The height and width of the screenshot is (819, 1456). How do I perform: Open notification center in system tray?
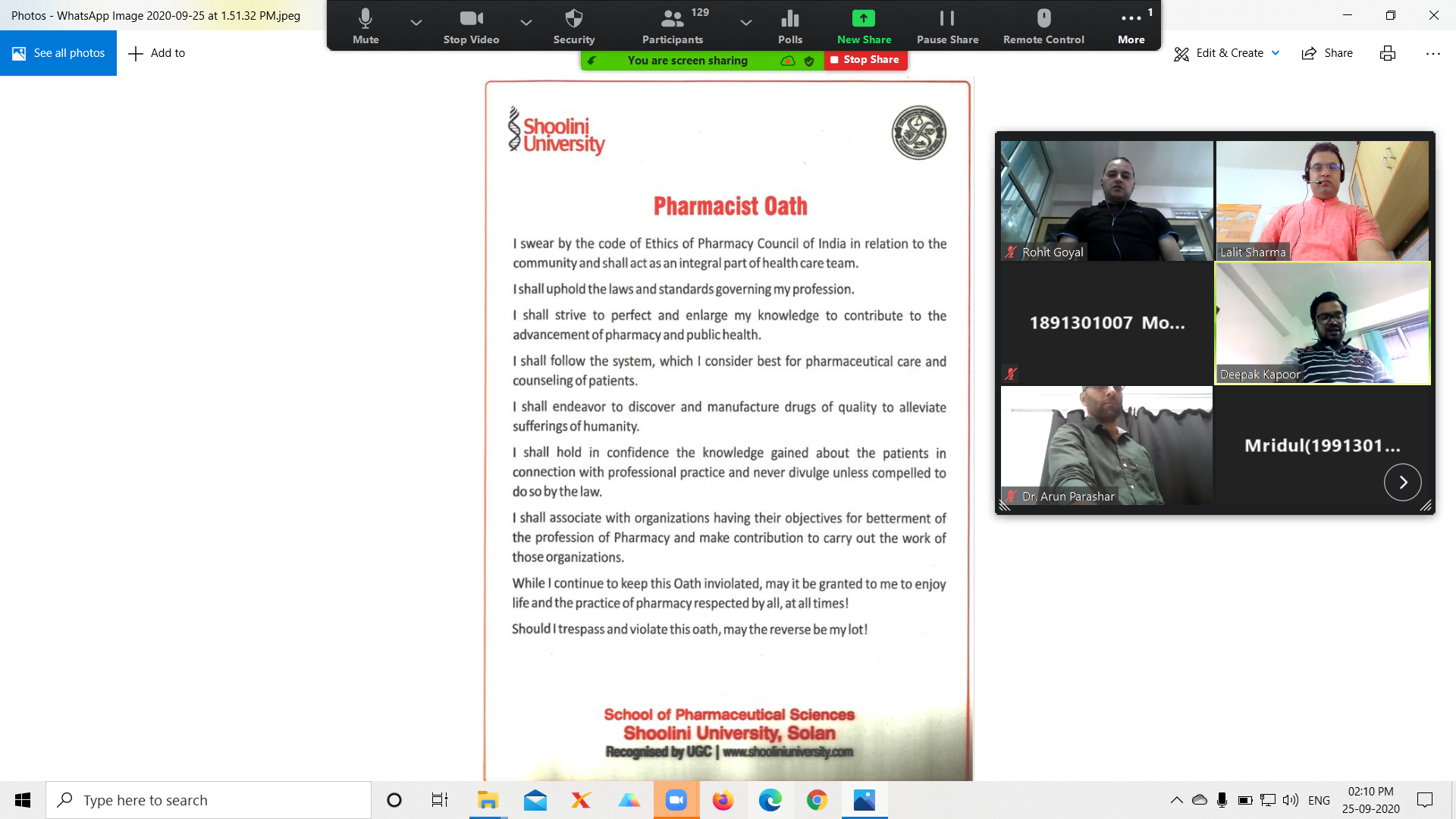pos(1425,800)
